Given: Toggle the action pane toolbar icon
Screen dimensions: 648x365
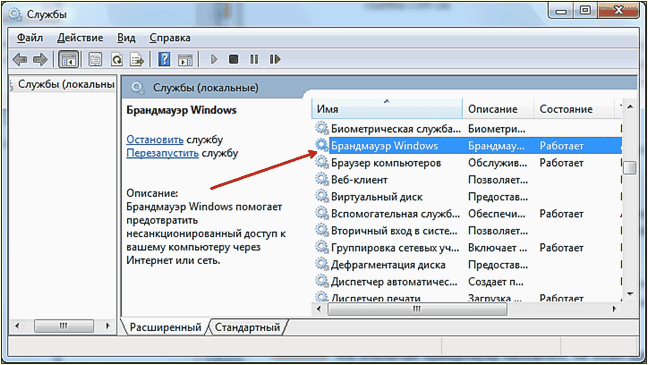Looking at the screenshot, I should [x=185, y=60].
